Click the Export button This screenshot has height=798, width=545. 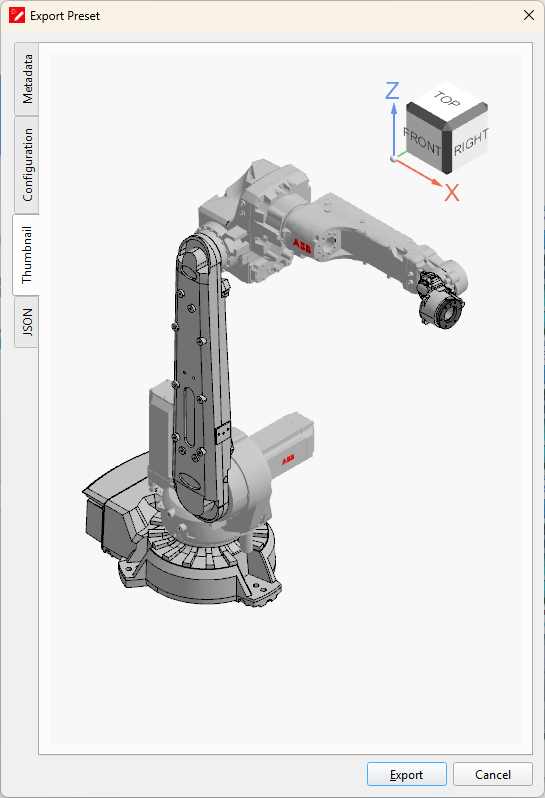pos(407,774)
